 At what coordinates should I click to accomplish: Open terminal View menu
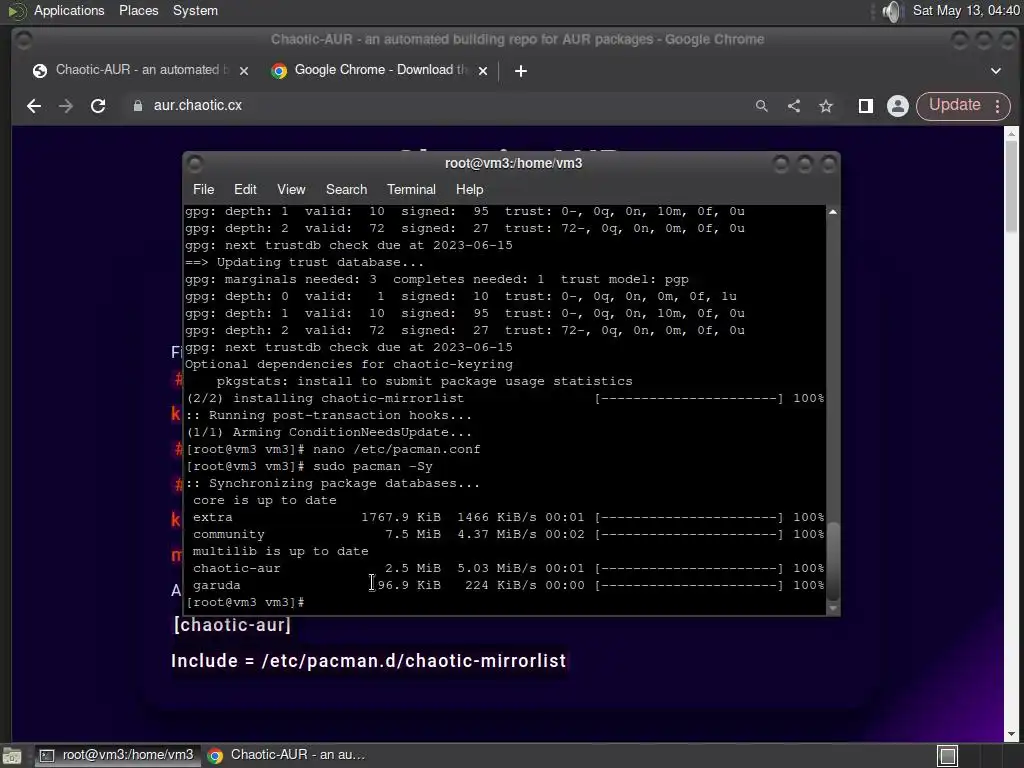(291, 189)
